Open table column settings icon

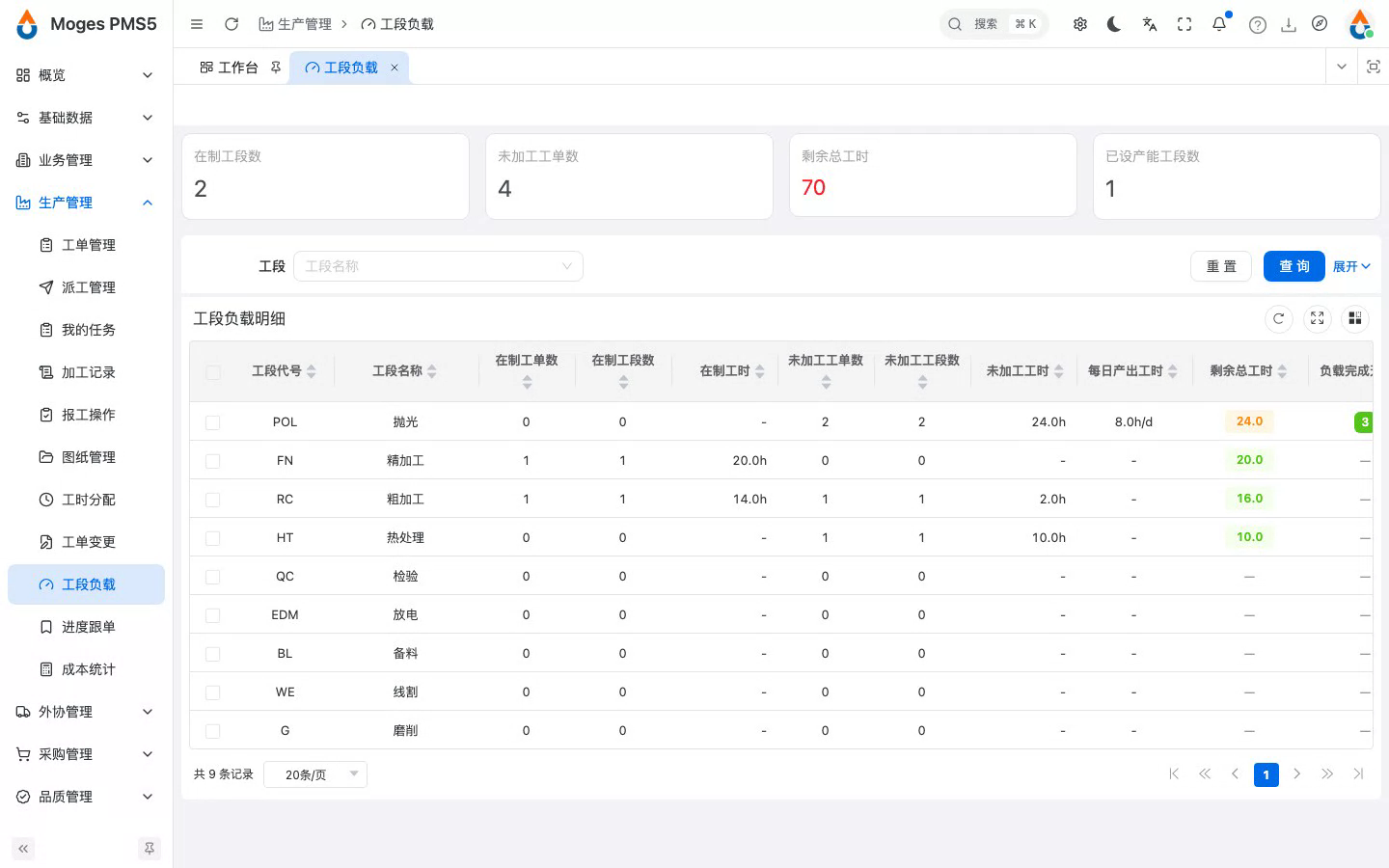[x=1355, y=318]
